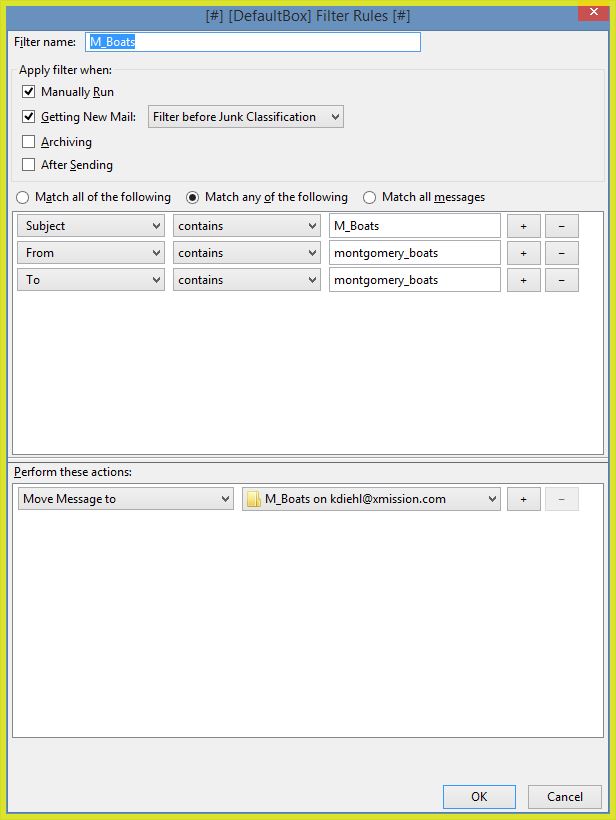This screenshot has height=820, width=616.
Task: Choose the Match all messages radio button
Action: (370, 197)
